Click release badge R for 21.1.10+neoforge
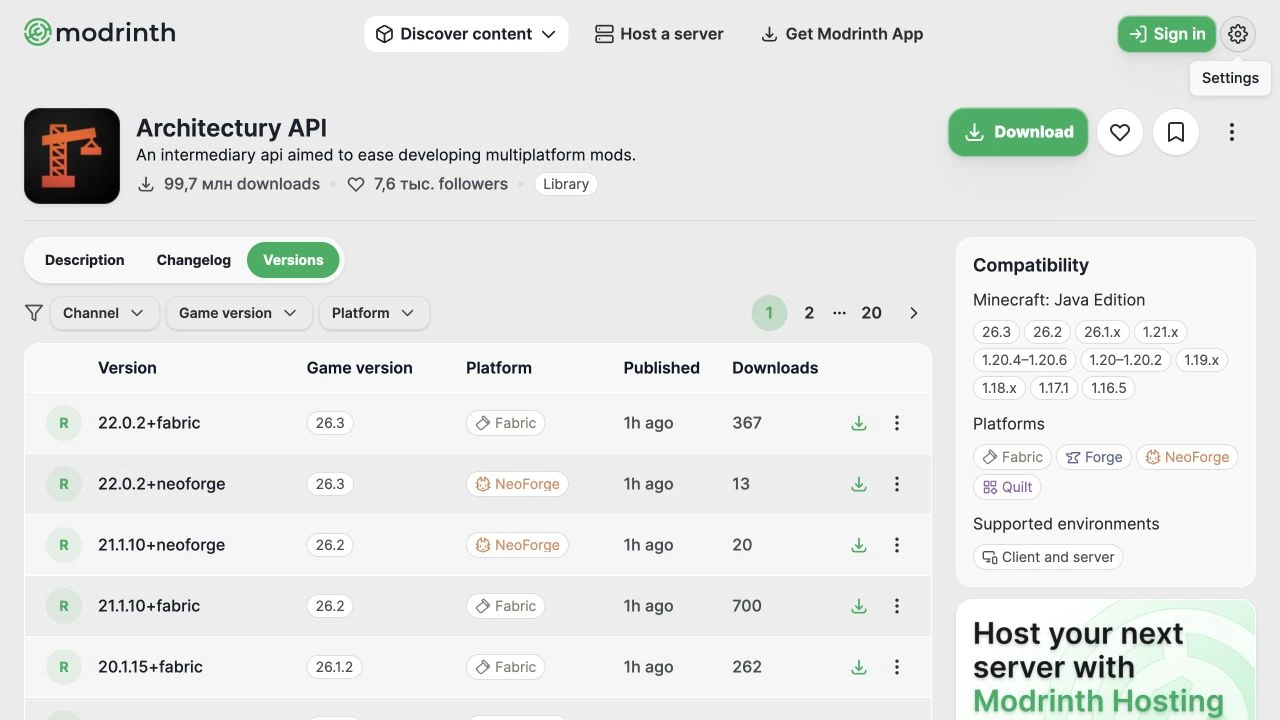 (64, 545)
